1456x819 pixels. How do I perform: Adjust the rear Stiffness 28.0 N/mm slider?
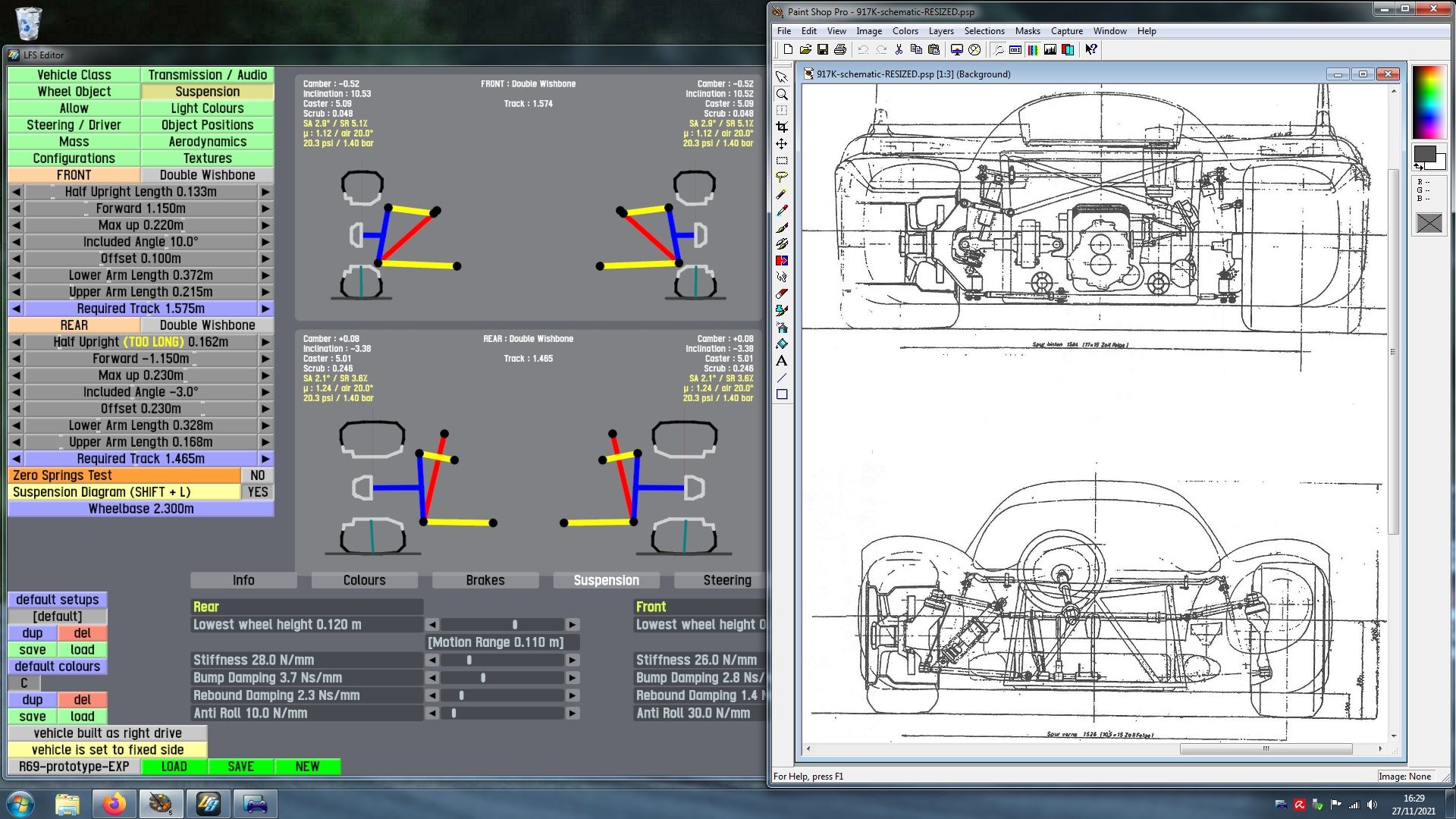pos(469,661)
